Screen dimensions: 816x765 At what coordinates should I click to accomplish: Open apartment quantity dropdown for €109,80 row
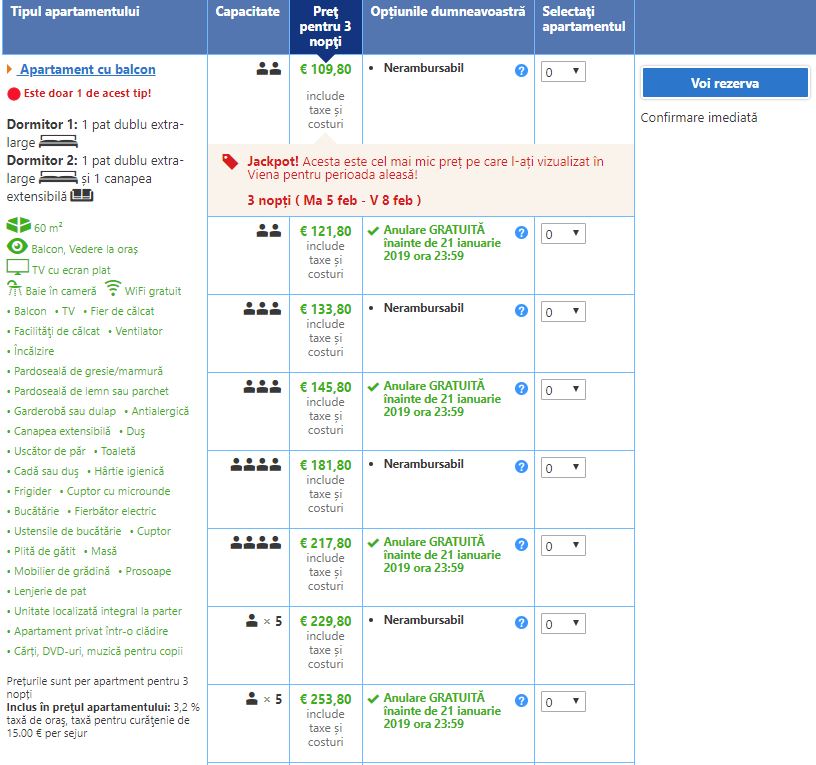(563, 72)
